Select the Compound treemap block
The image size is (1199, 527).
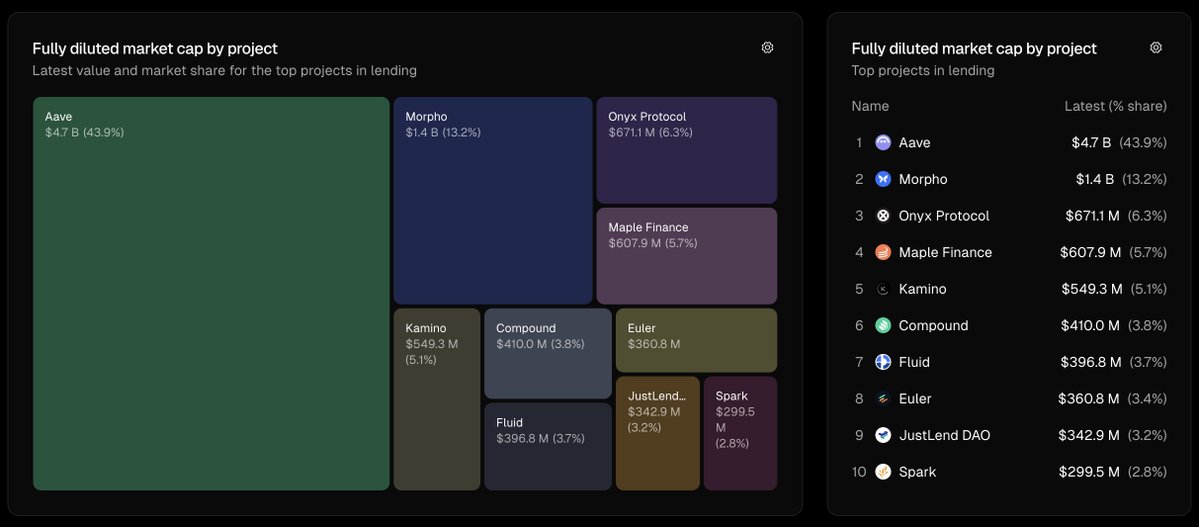548,353
